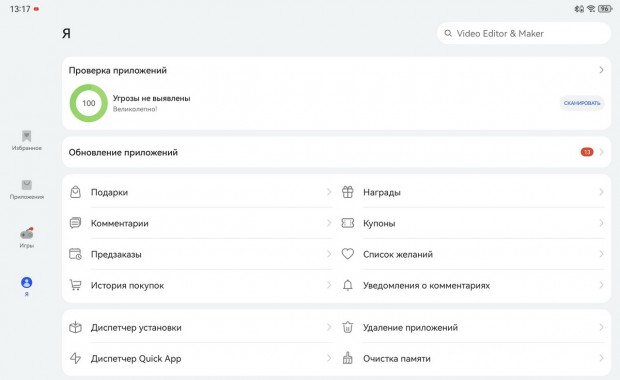Click the Предзаказы calendar icon
This screenshot has height=380, width=620.
coord(75,254)
